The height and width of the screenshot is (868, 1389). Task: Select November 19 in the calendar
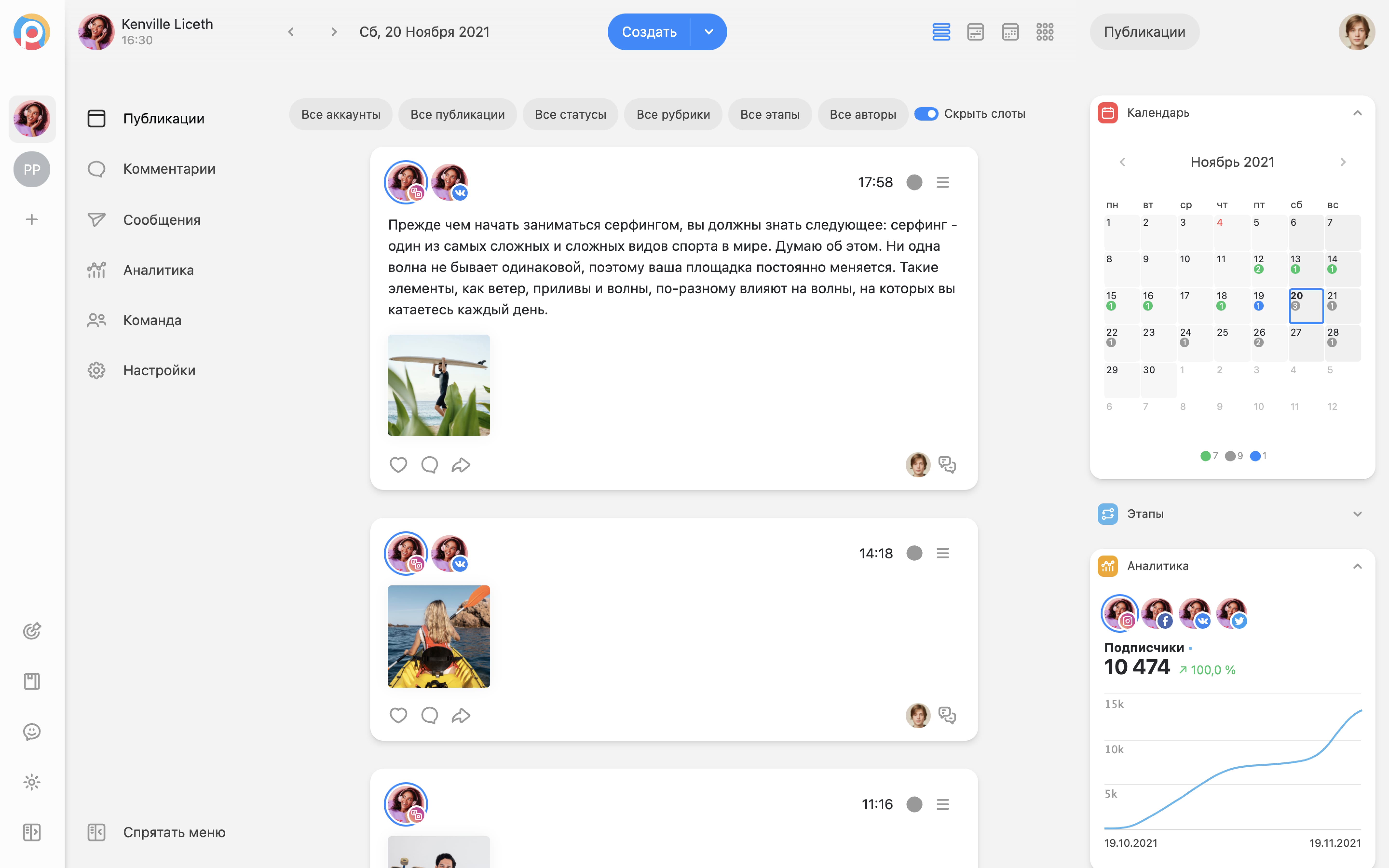(x=1269, y=305)
